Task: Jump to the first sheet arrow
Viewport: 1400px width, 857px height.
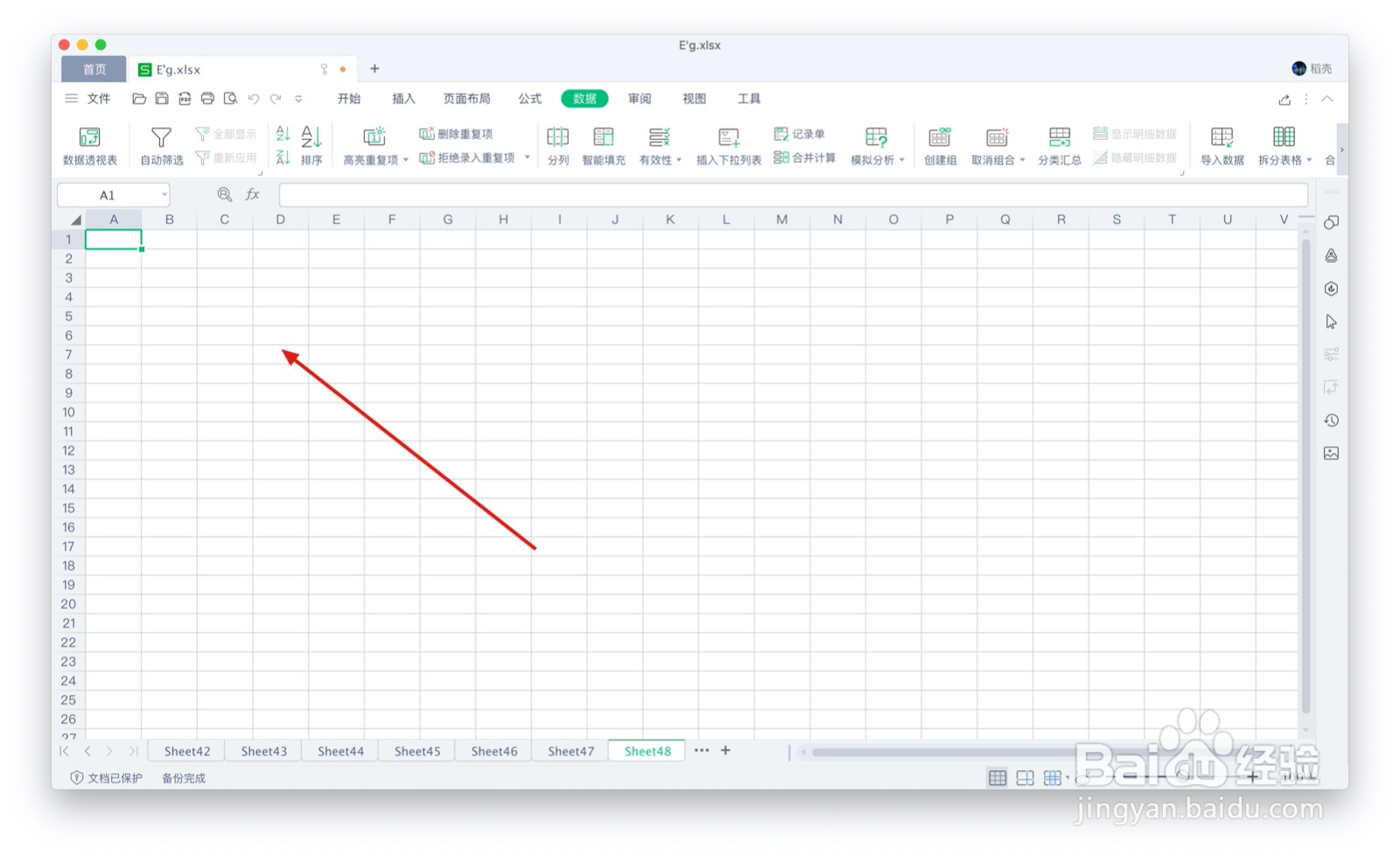Action: 64,751
